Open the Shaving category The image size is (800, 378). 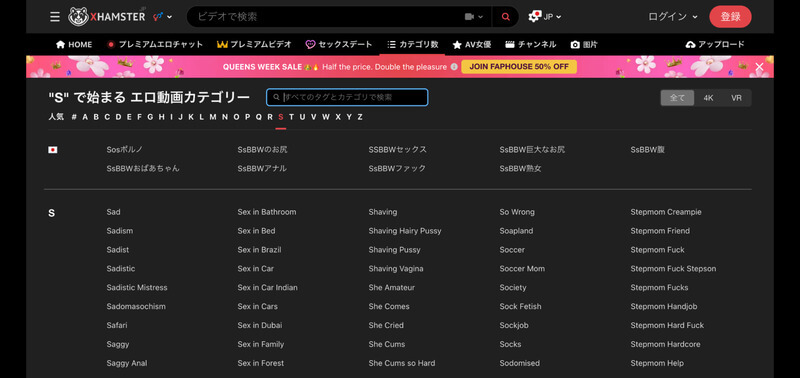(383, 212)
